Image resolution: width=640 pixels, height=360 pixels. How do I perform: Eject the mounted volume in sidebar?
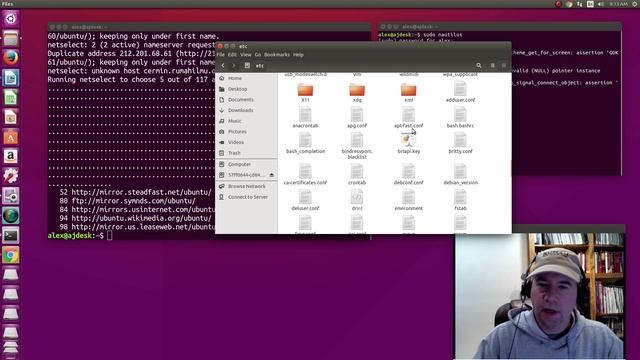coord(271,175)
